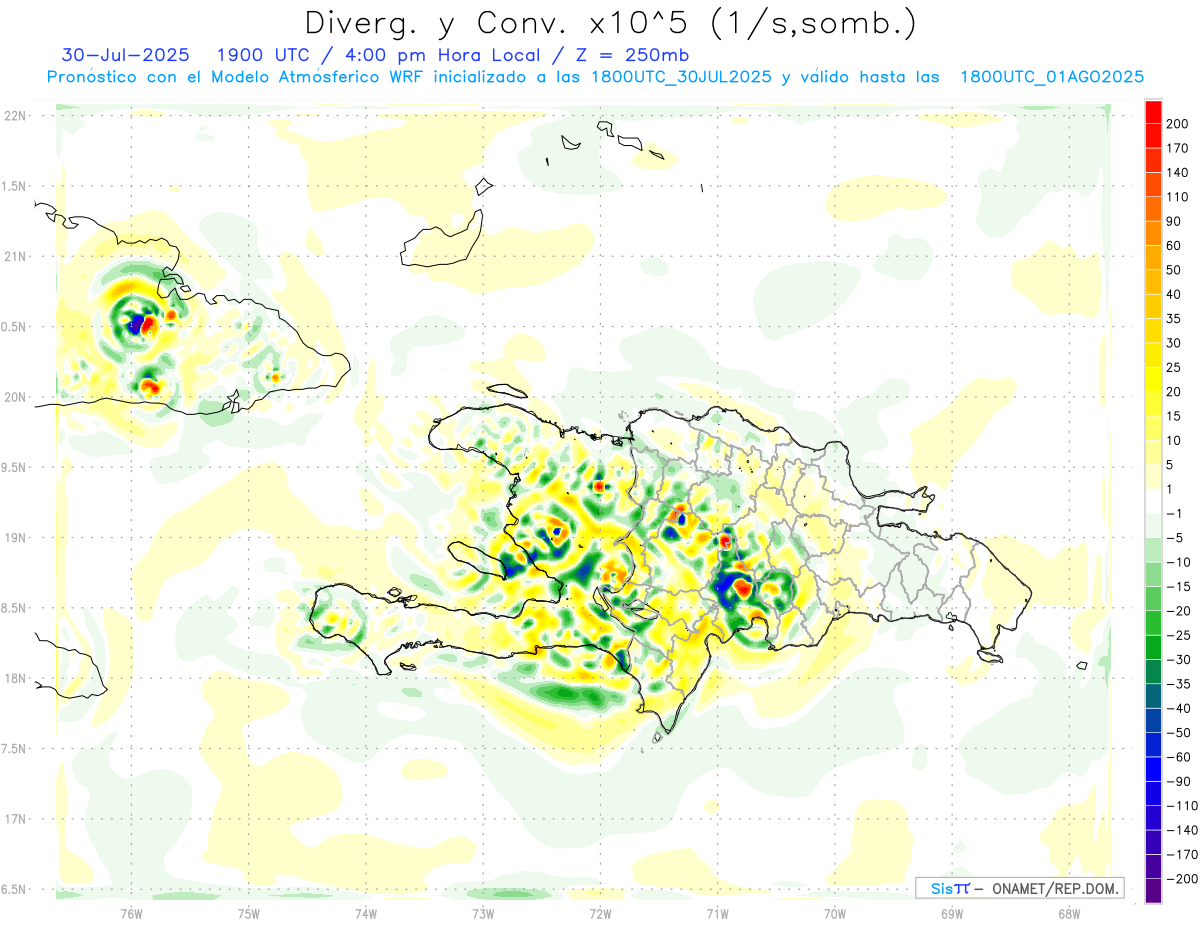Click the "140" legend value
Screen dimensions: 1200x927
coord(1177,172)
